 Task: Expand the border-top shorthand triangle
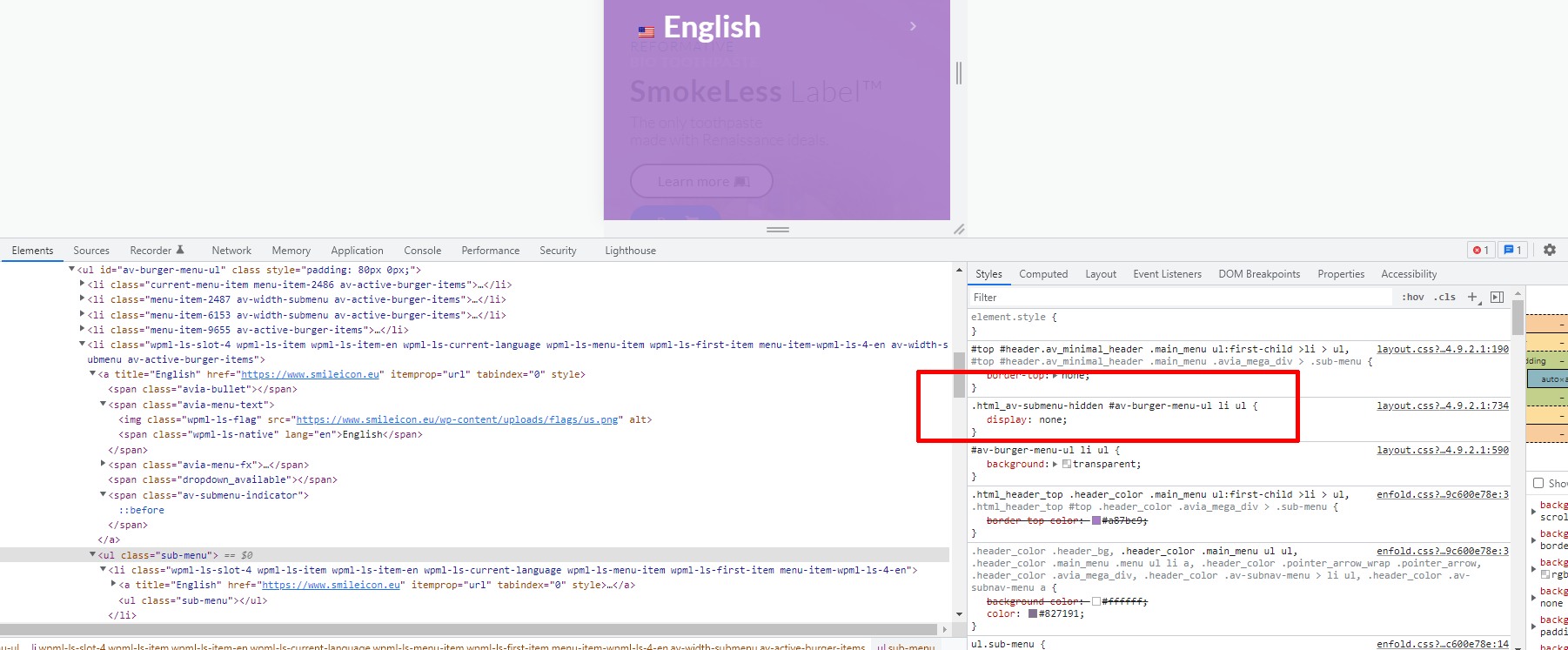coord(1055,375)
